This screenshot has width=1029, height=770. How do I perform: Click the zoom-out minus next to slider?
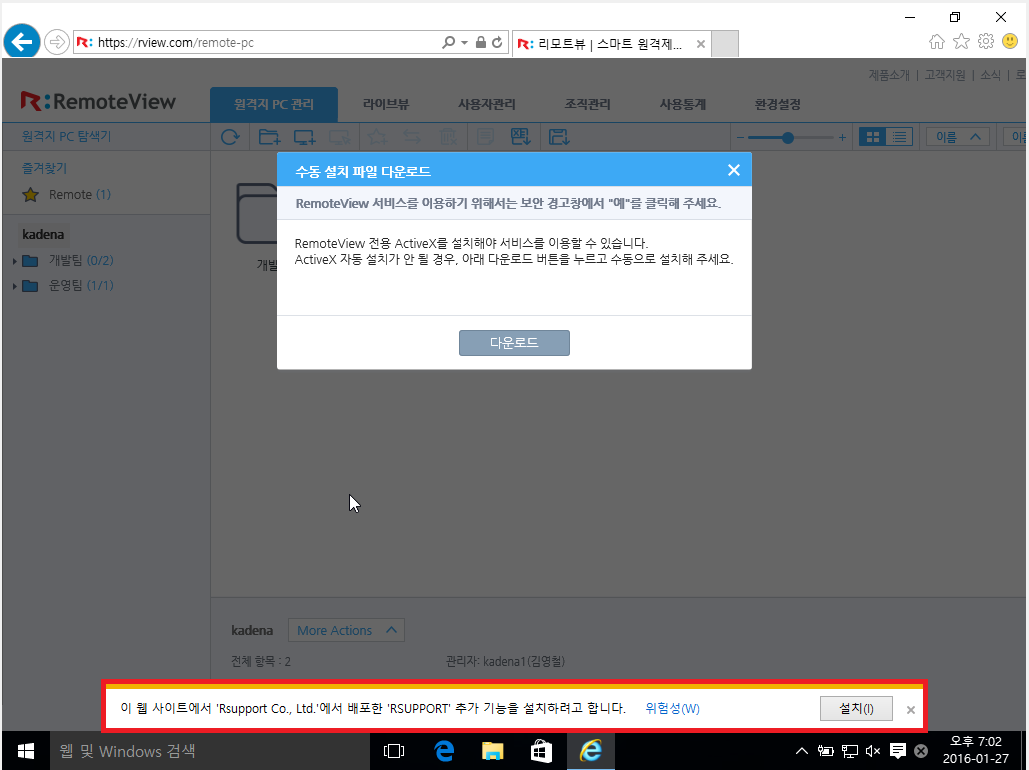740,138
